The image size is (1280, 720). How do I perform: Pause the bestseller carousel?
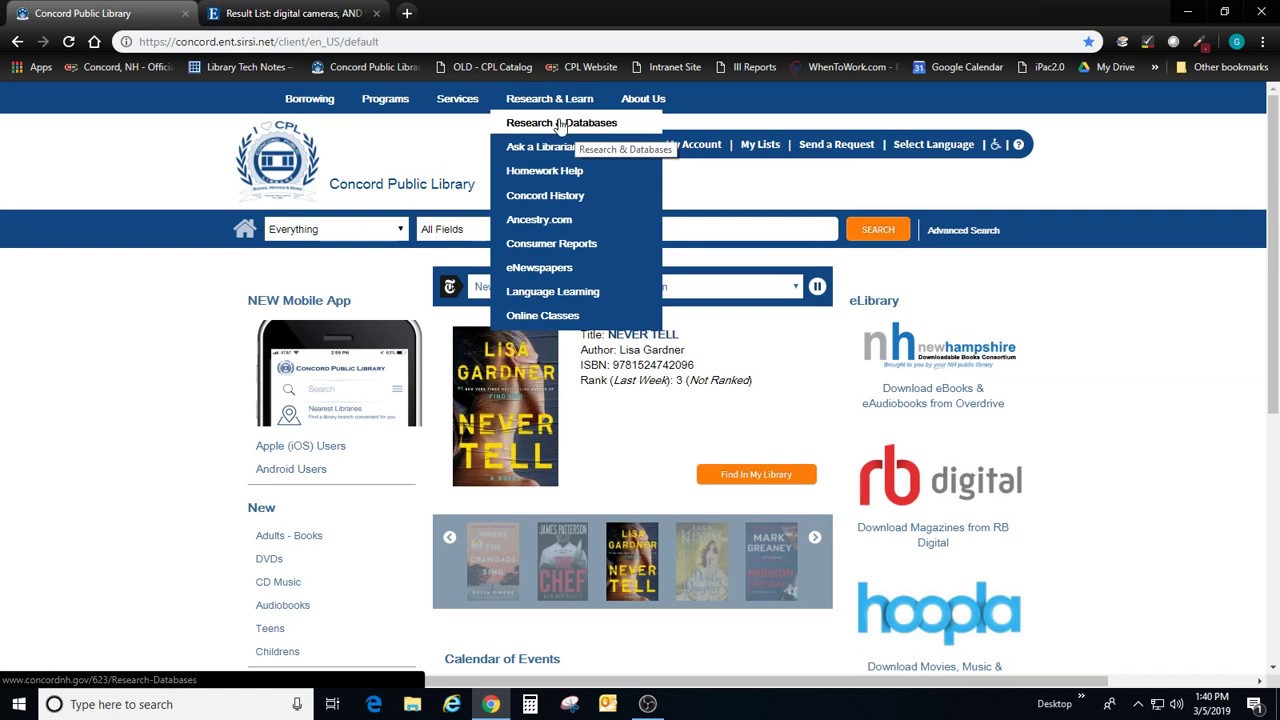817,287
